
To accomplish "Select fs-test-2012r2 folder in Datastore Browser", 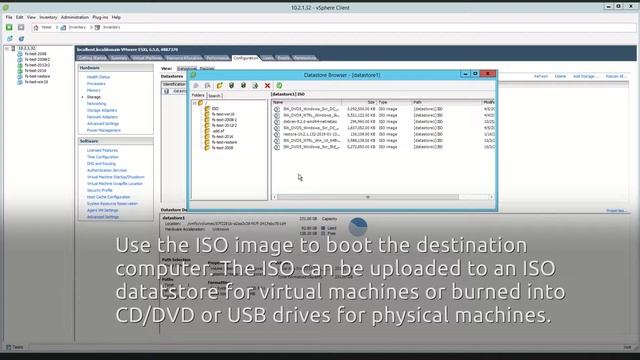I will pos(224,125).
